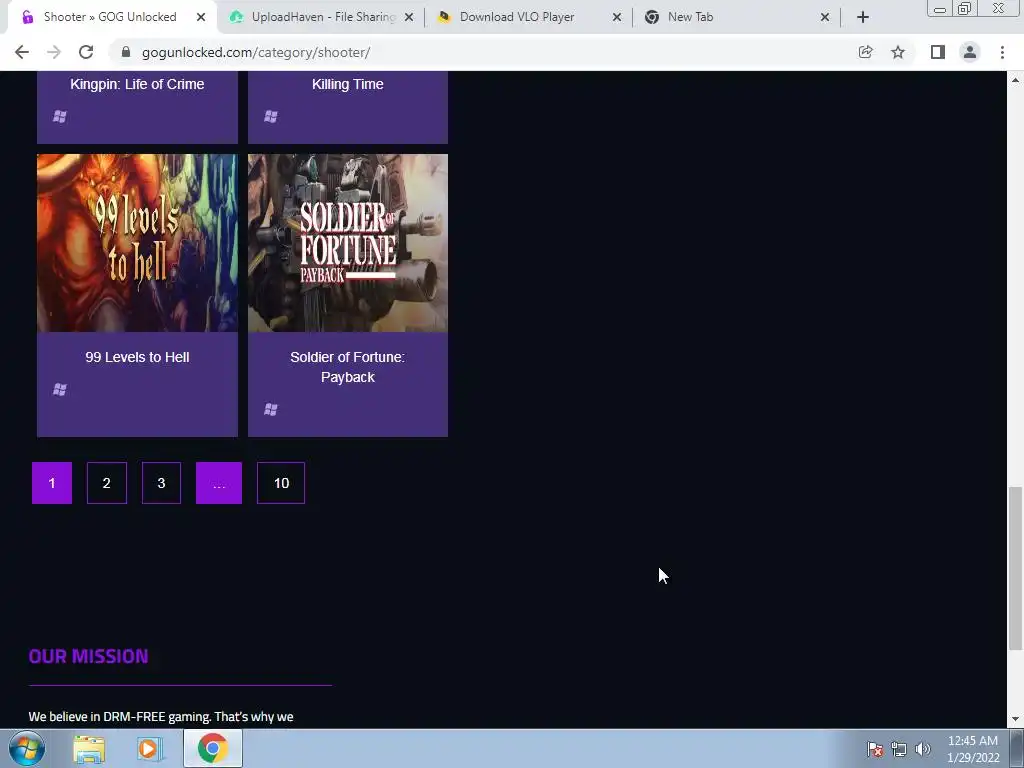The height and width of the screenshot is (768, 1024).
Task: Open Kingpin: Life of Crime title link
Action: pyautogui.click(x=137, y=84)
